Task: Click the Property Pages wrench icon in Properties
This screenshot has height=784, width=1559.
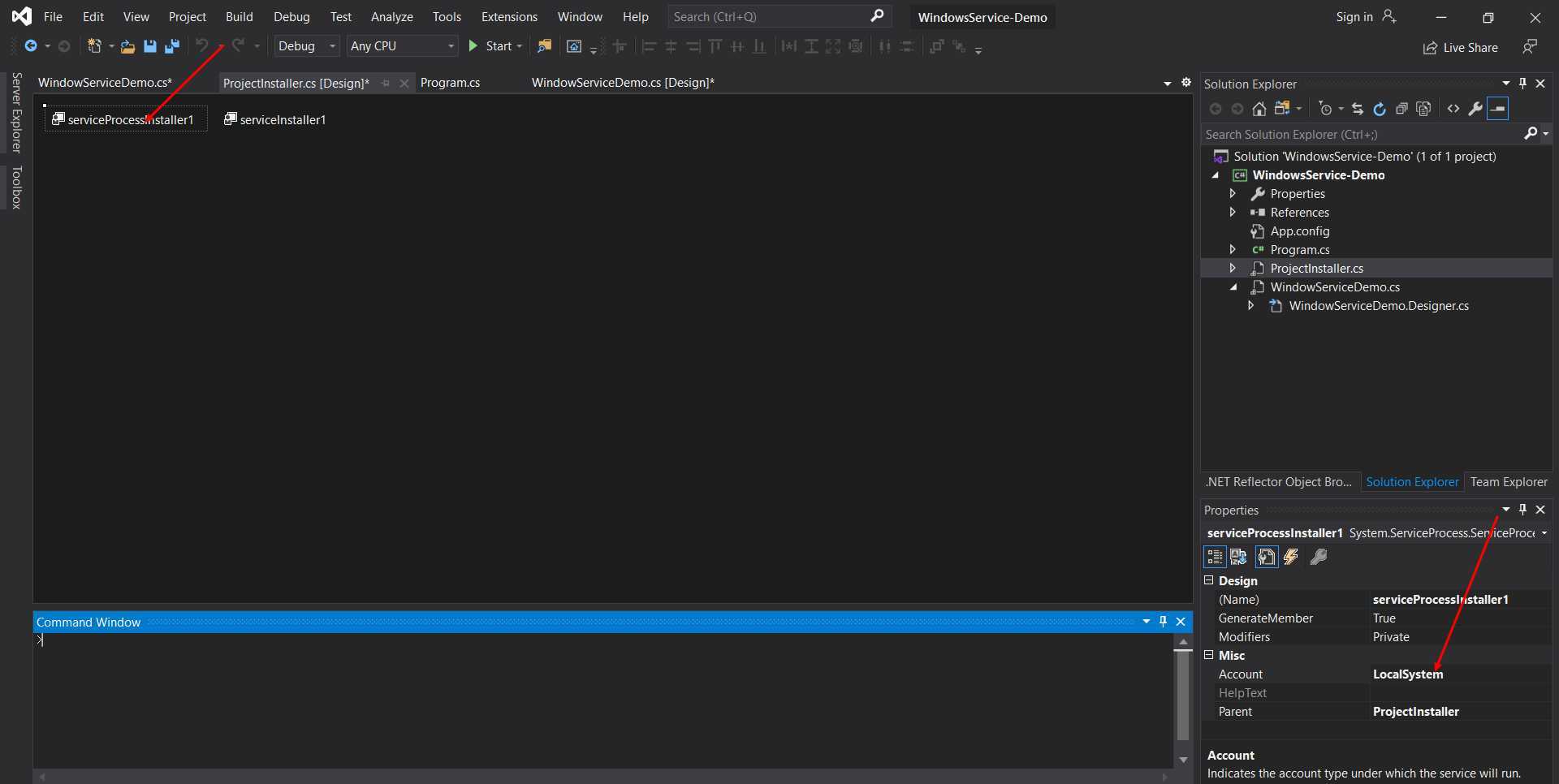Action: coord(1319,557)
